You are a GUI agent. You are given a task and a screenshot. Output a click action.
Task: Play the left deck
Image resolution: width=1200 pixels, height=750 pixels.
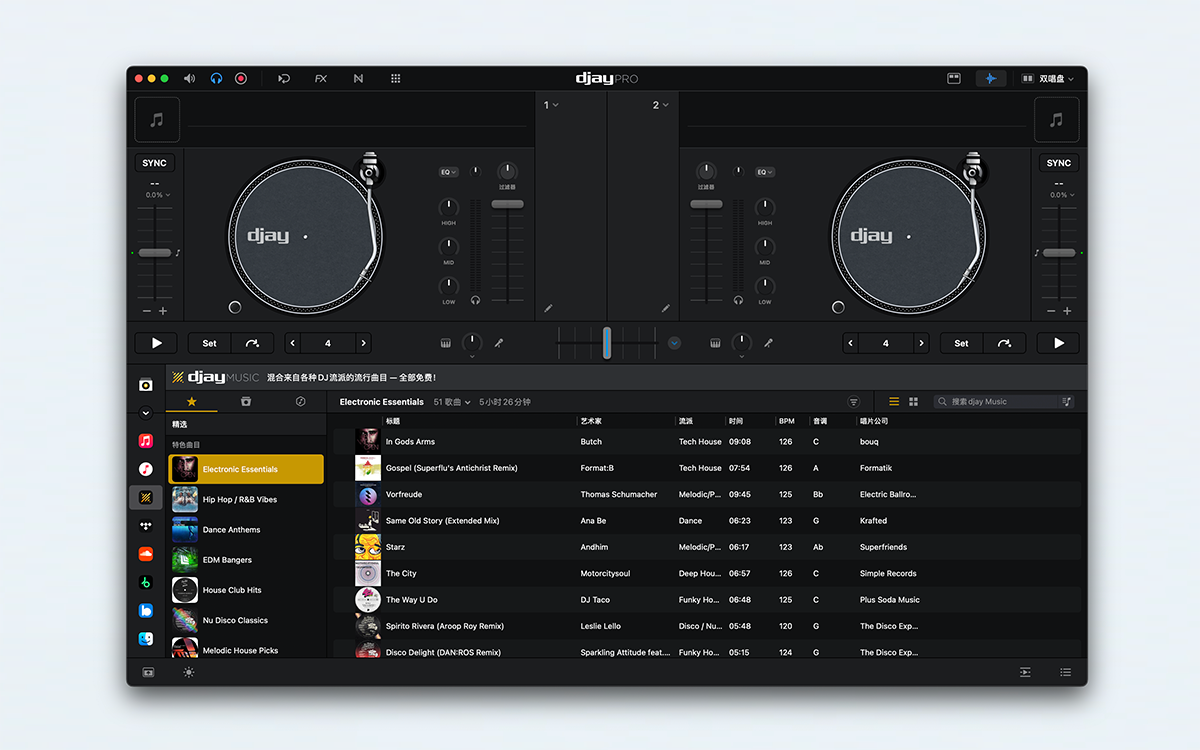click(156, 343)
